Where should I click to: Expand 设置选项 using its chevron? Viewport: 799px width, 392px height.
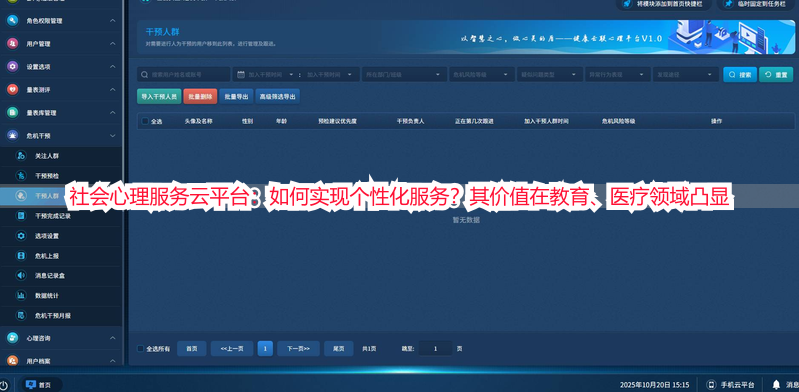click(113, 67)
